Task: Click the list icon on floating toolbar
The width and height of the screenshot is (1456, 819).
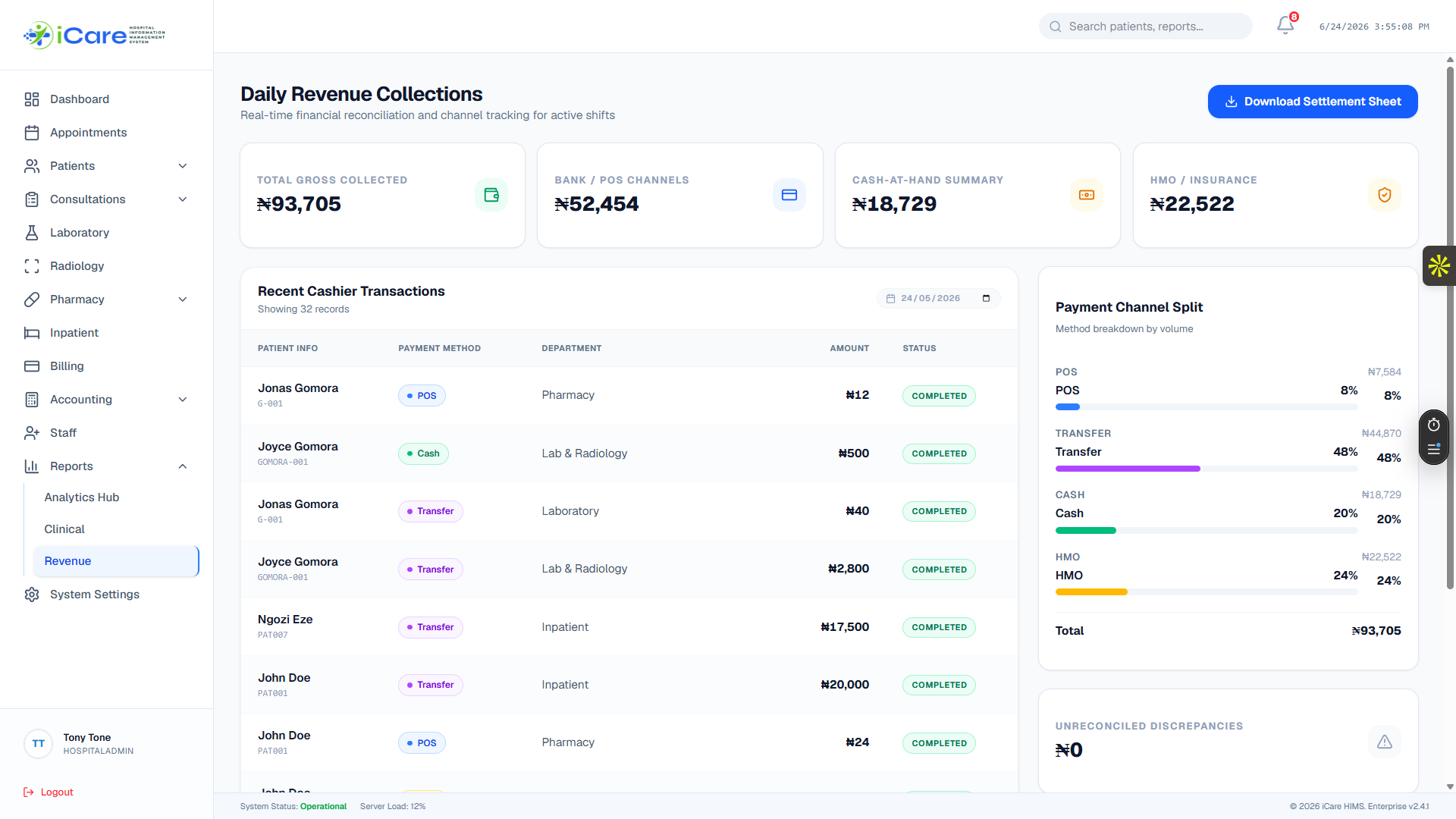Action: point(1434,450)
